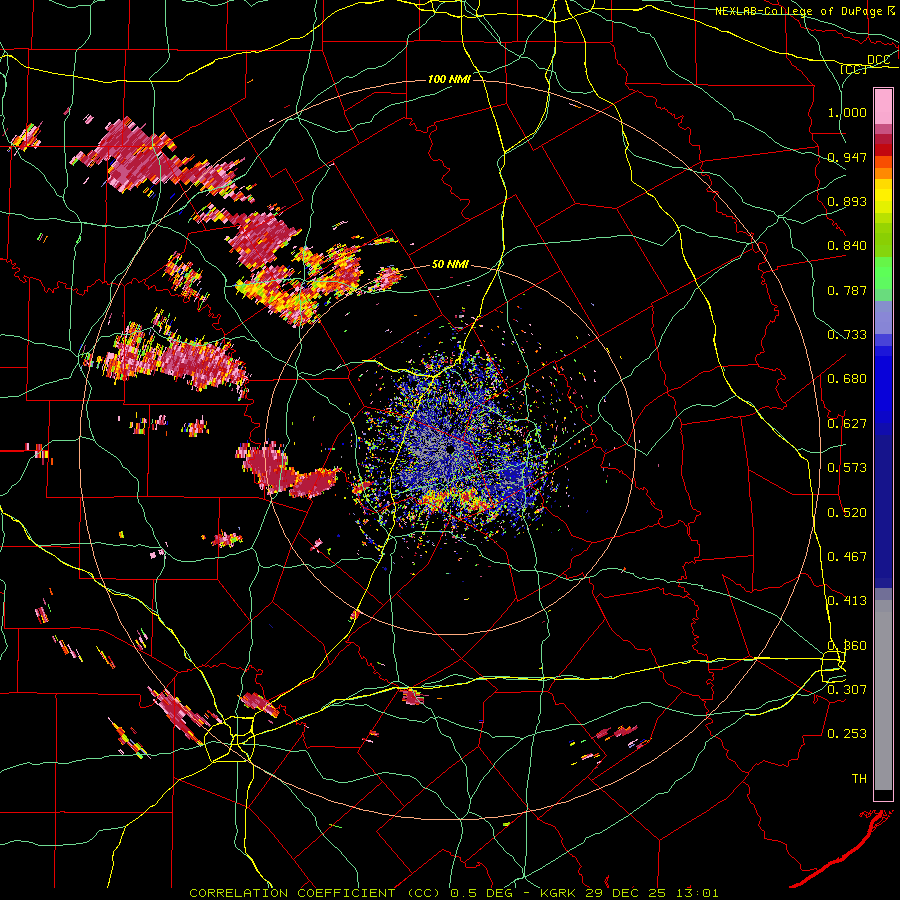The image size is (900, 900).
Task: Click the 100 NMI range ring label
Action: pos(449,79)
